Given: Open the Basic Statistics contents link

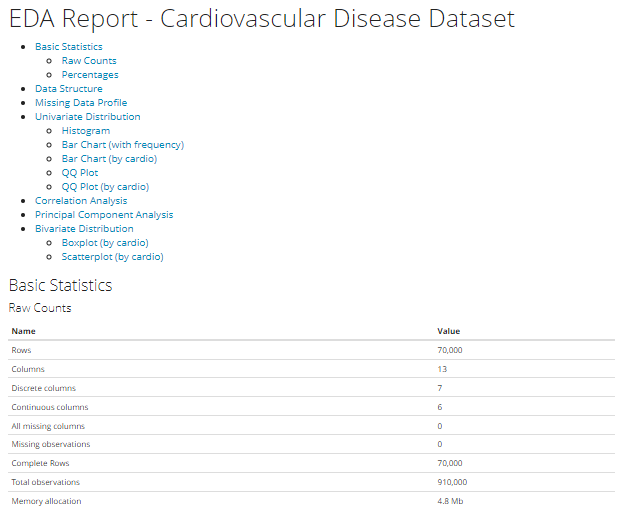Looking at the screenshot, I should tap(68, 47).
